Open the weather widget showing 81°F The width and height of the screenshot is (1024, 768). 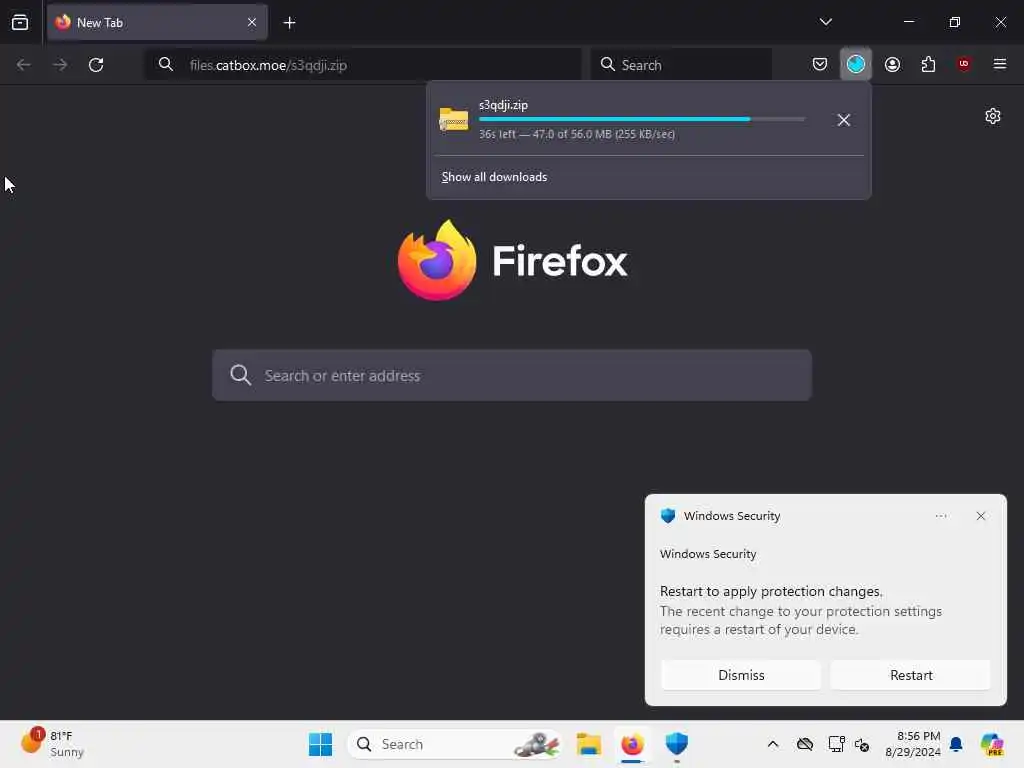(x=52, y=743)
